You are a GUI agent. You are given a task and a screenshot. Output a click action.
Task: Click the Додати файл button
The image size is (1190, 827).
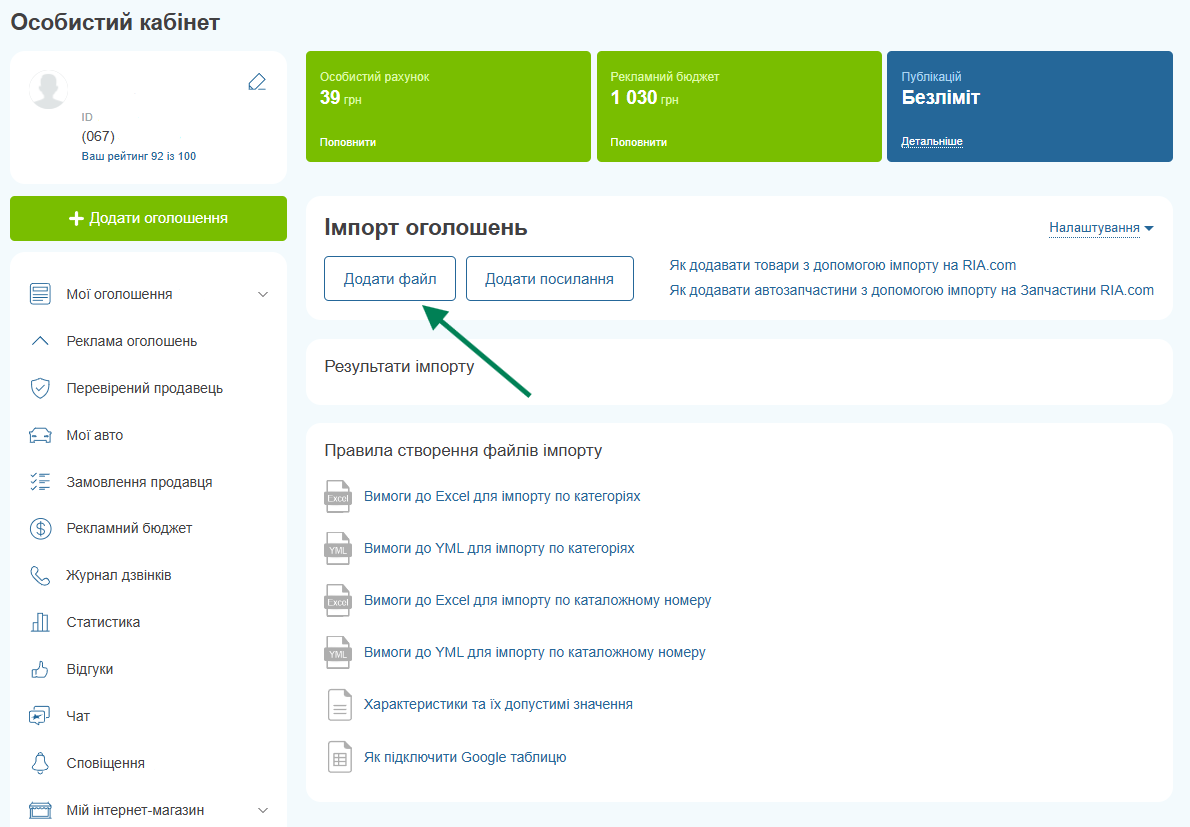[x=390, y=278]
